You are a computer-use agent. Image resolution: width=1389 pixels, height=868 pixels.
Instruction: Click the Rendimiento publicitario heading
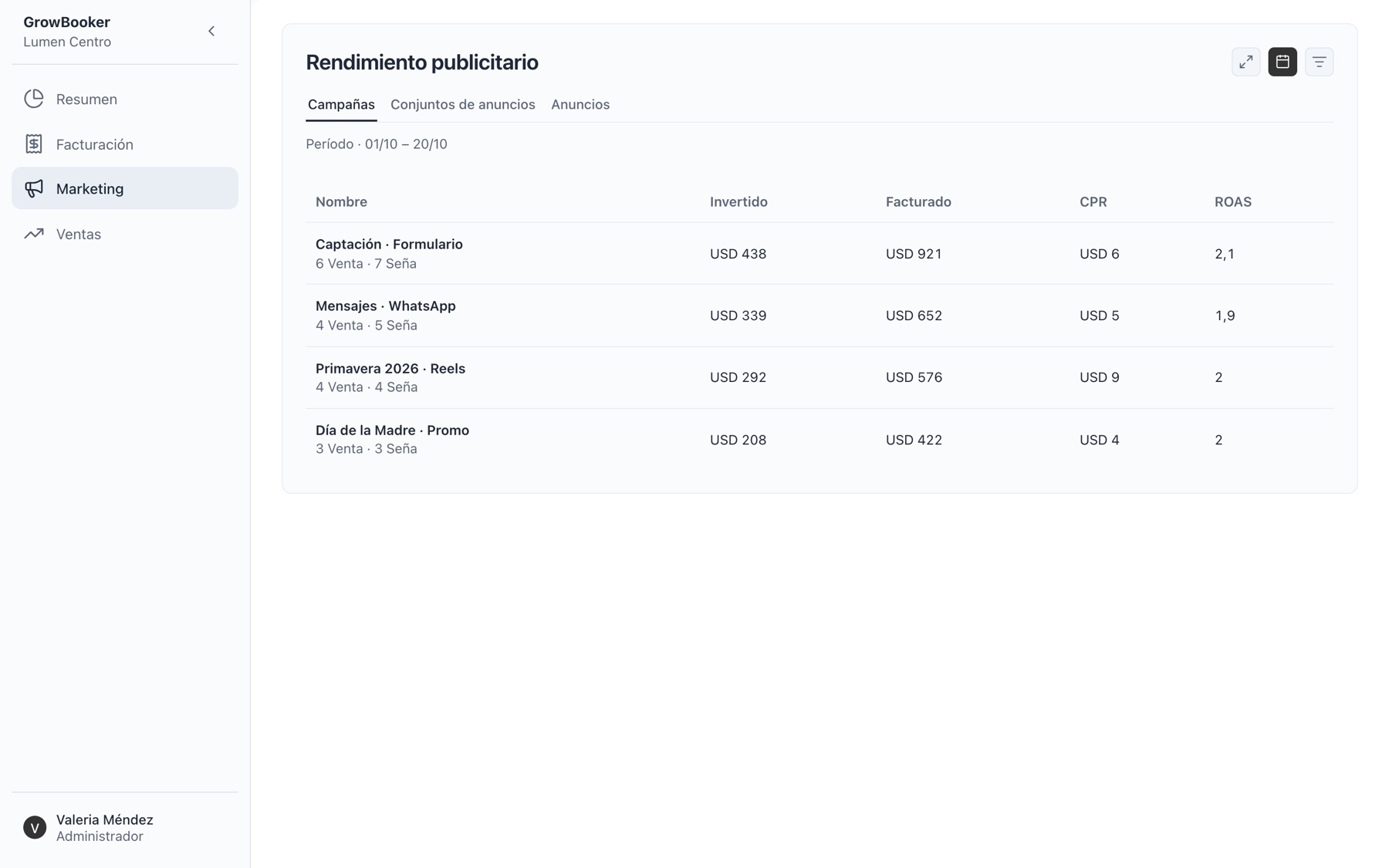(x=422, y=62)
